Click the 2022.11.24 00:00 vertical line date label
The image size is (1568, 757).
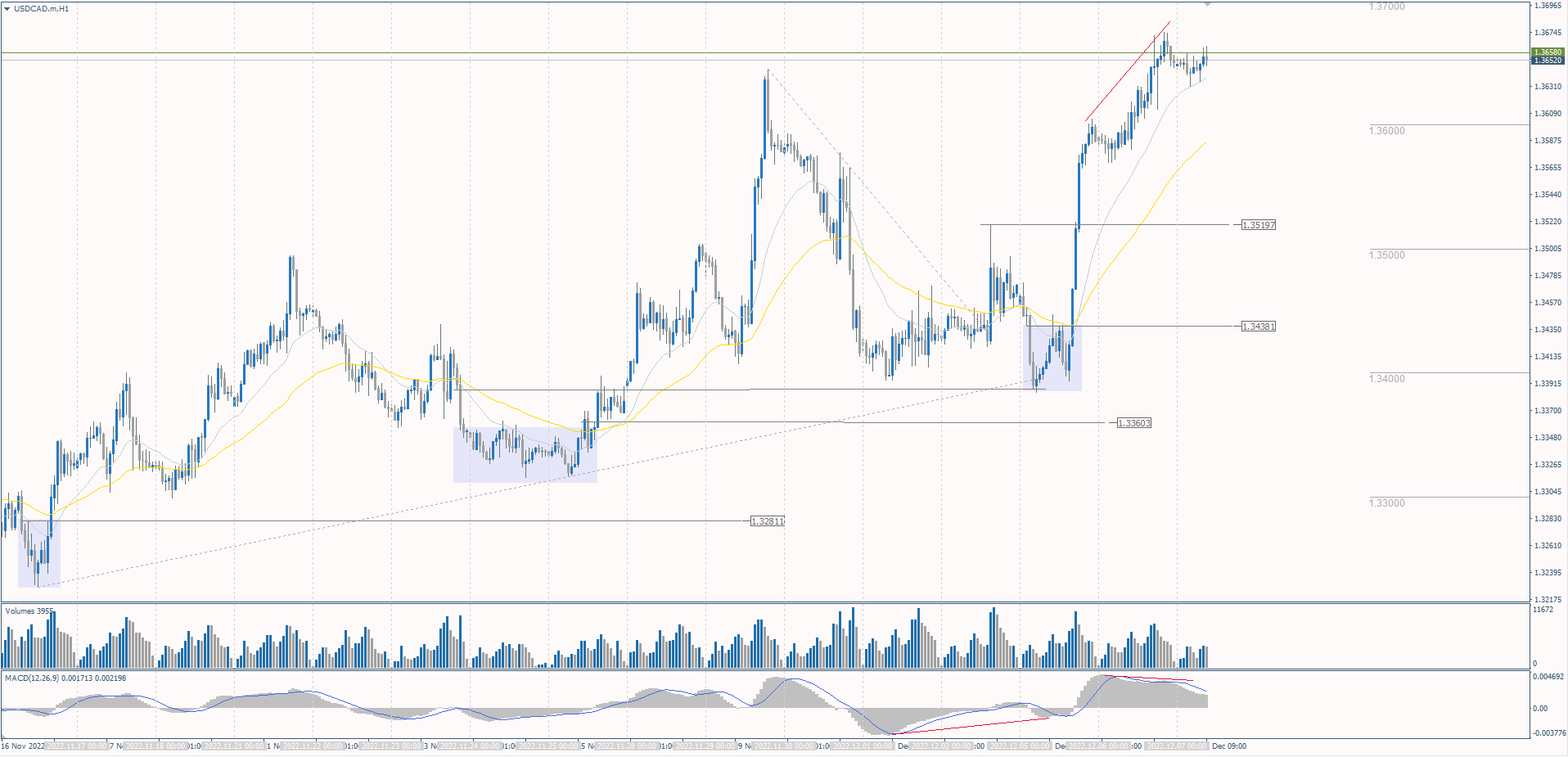tap(471, 746)
